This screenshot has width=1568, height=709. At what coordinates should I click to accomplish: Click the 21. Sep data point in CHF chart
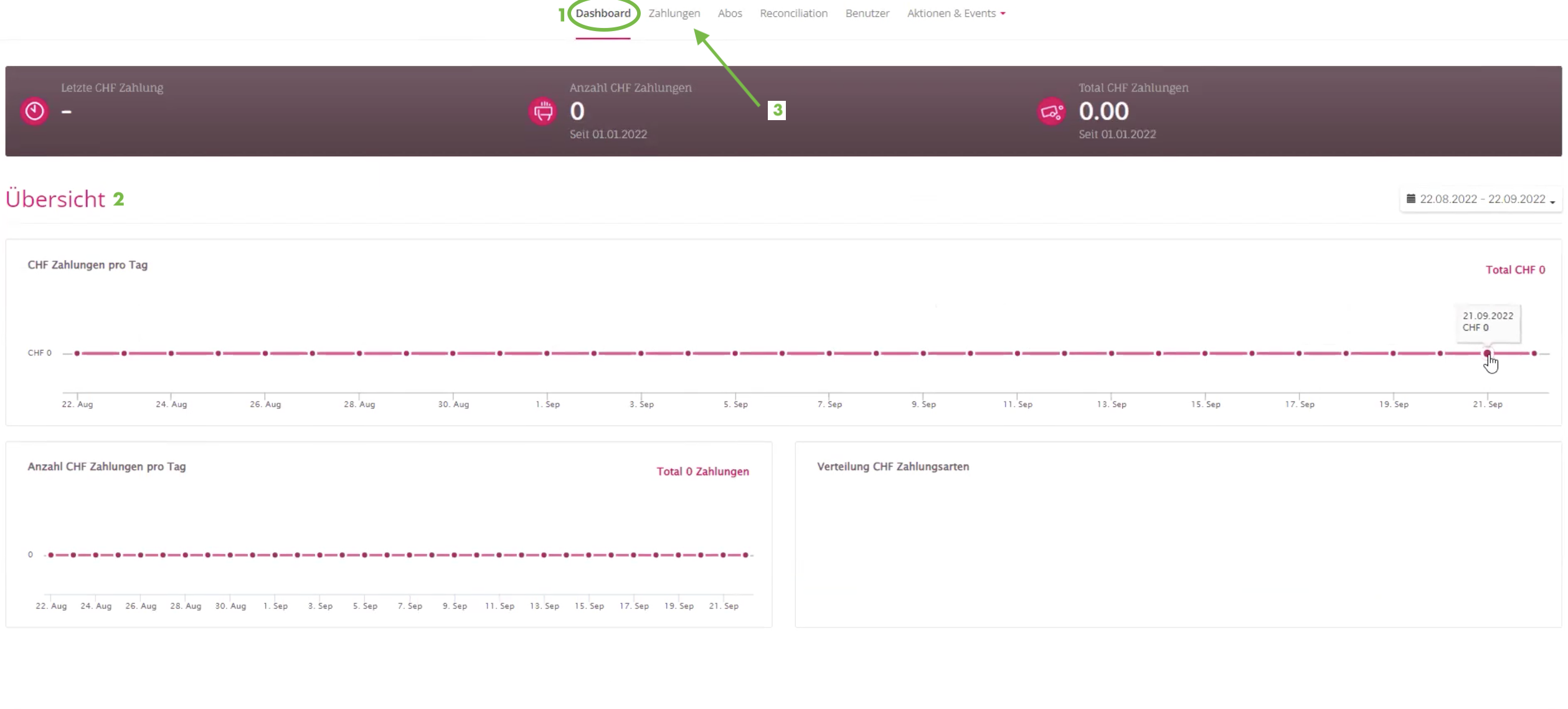pos(1487,353)
